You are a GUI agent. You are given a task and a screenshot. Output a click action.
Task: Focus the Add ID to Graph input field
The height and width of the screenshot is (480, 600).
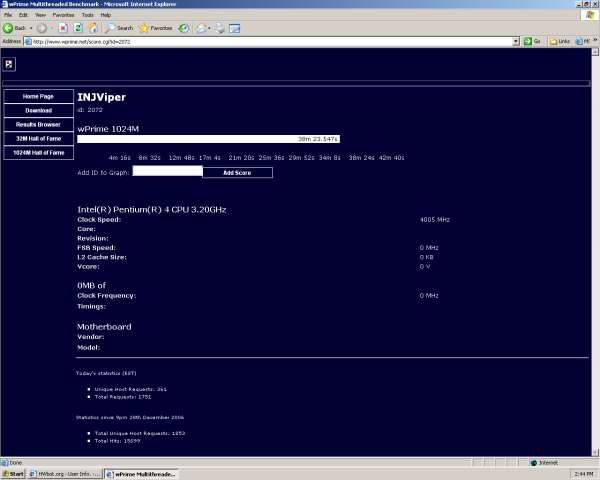pos(167,171)
